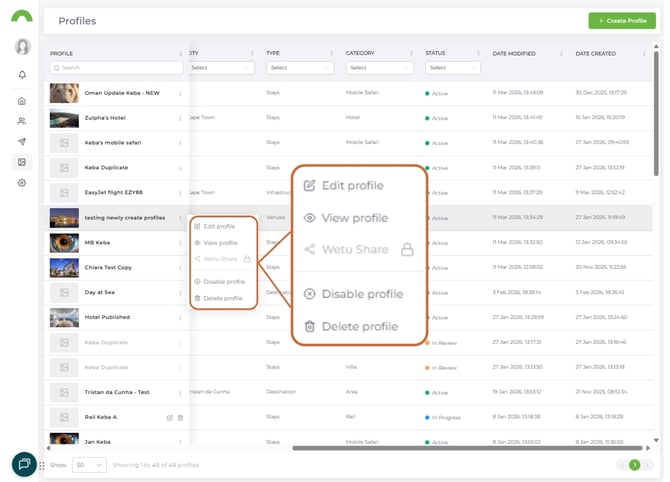Click the edit icon on Rail Keba A row

[169, 417]
